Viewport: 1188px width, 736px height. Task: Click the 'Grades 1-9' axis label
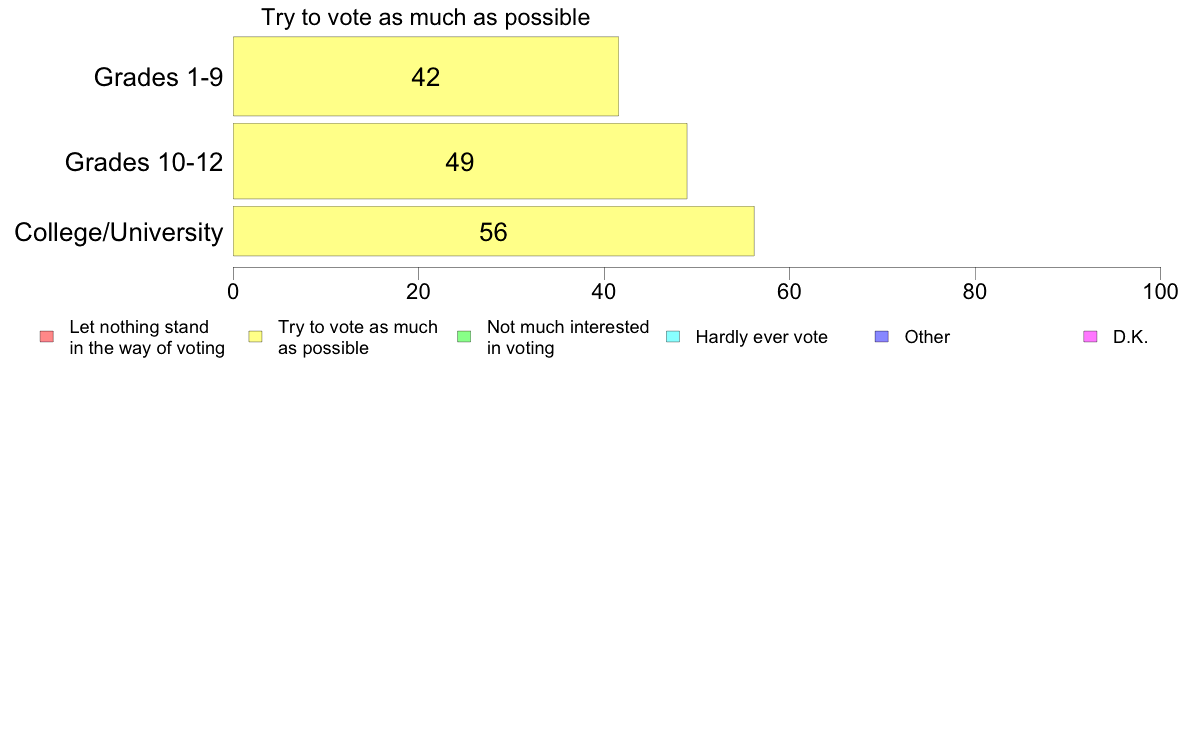tap(158, 77)
